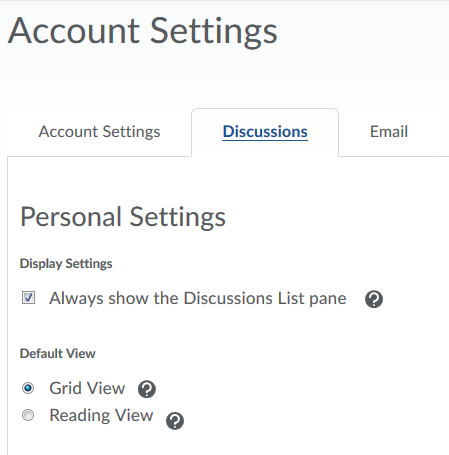This screenshot has height=455, width=449.
Task: Toggle the Always show Discussions List pane checkbox
Action: point(28,298)
